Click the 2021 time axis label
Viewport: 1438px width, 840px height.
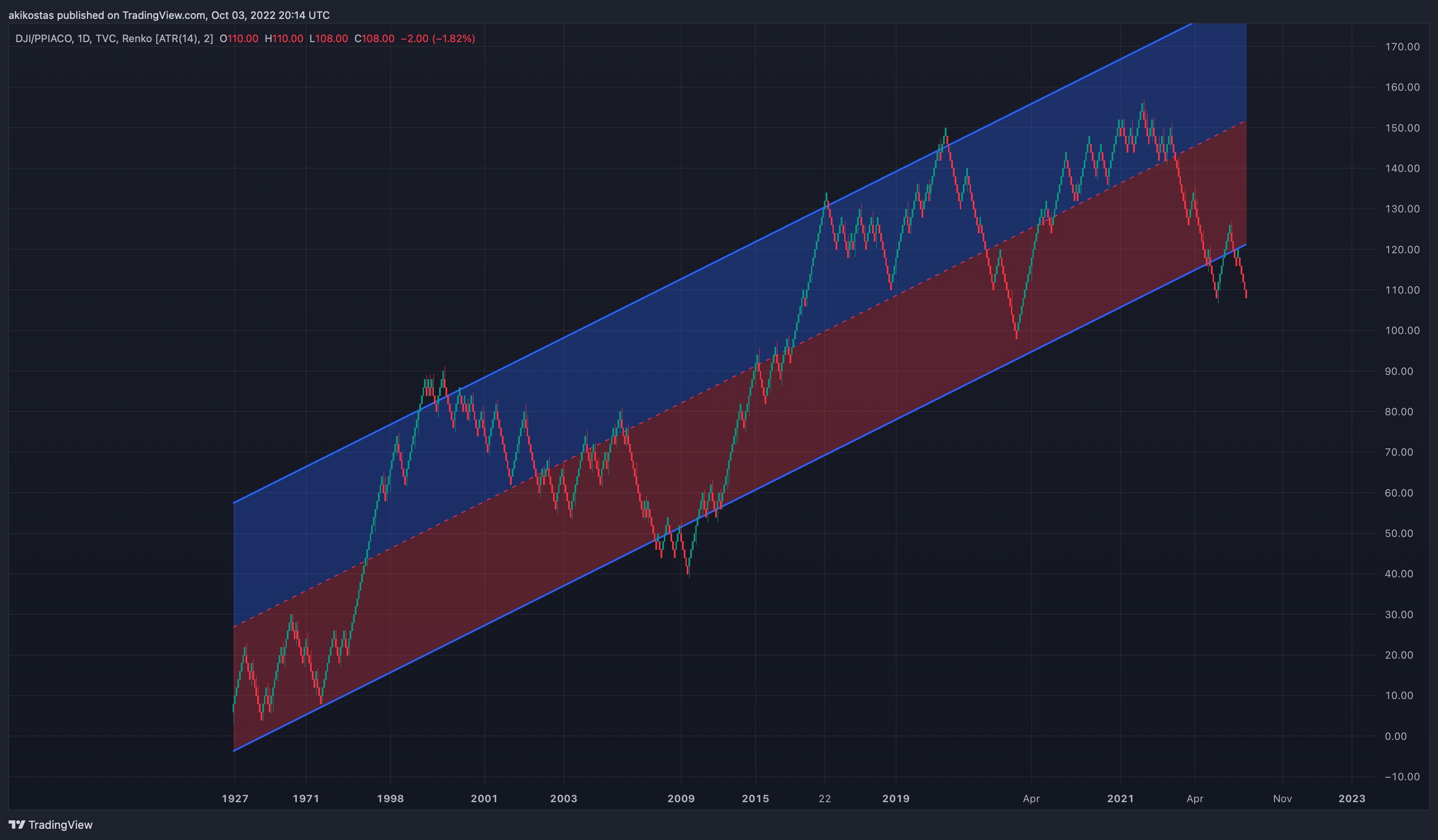1121,798
